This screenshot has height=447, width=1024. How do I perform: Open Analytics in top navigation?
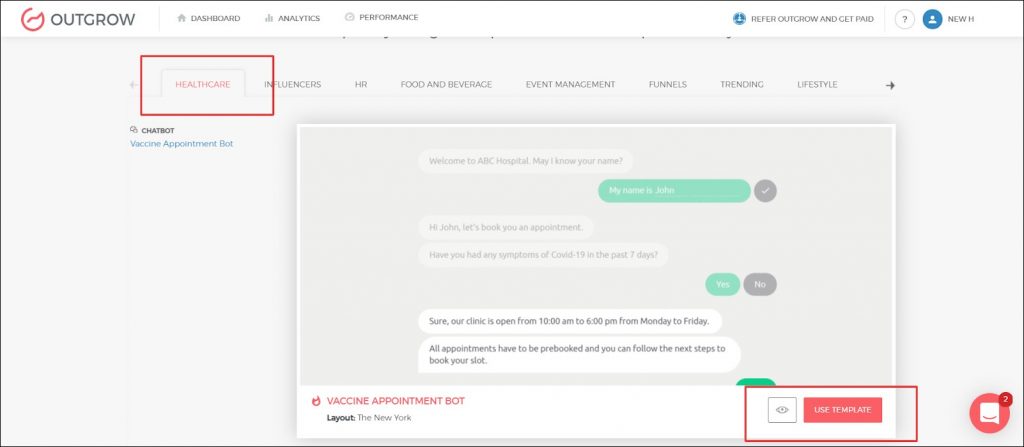pyautogui.click(x=292, y=18)
